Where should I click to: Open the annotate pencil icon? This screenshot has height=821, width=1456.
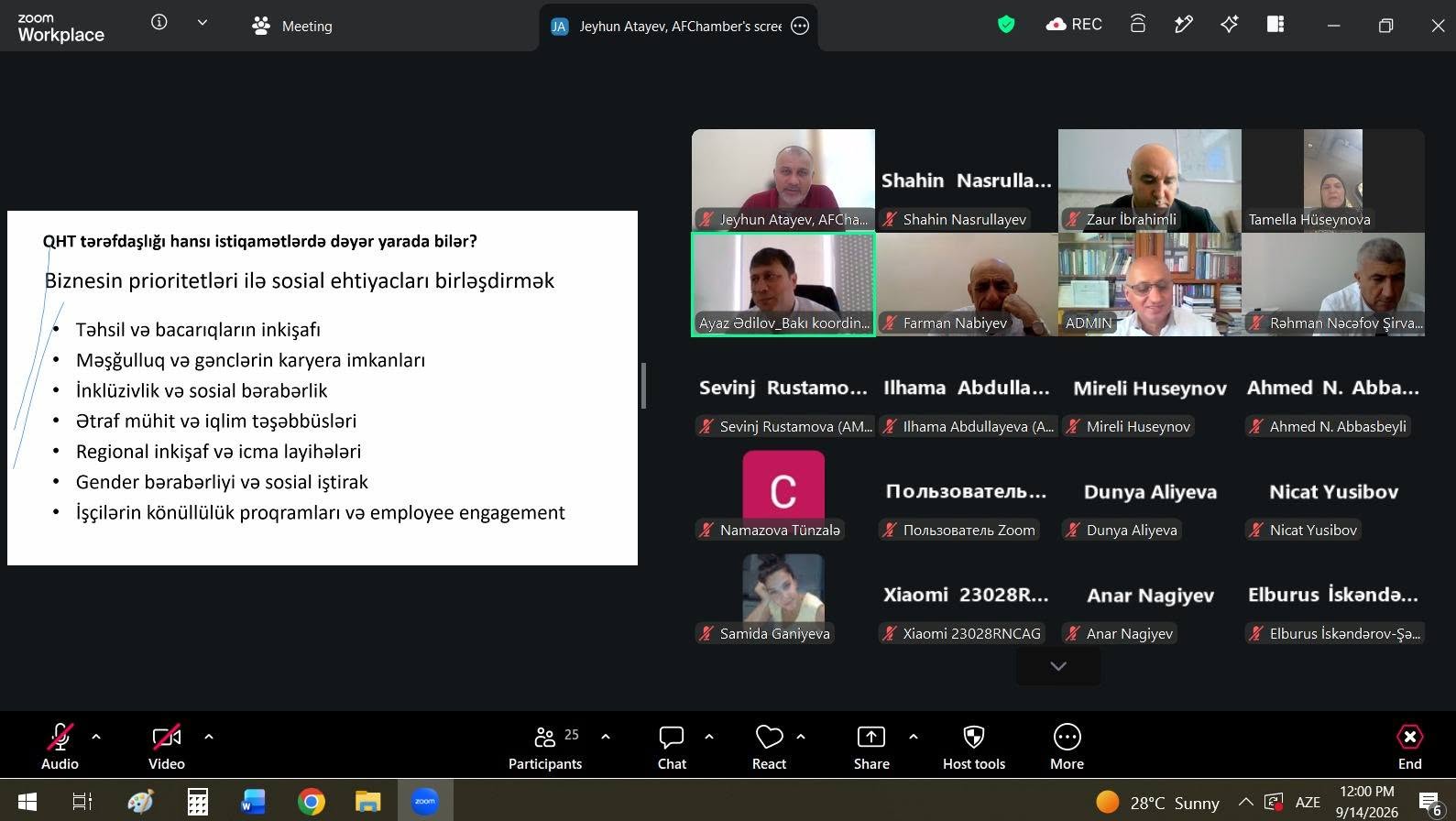coord(1183,25)
